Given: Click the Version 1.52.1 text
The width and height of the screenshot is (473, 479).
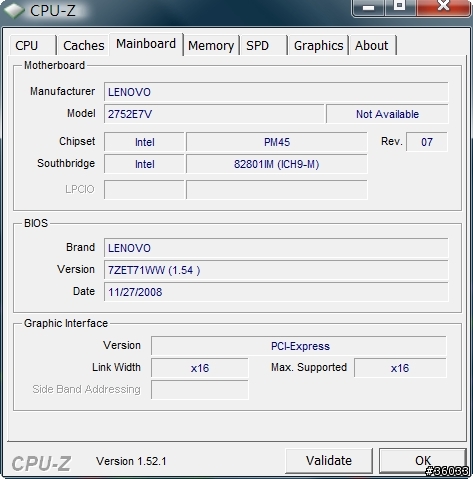Looking at the screenshot, I should click(x=131, y=461).
